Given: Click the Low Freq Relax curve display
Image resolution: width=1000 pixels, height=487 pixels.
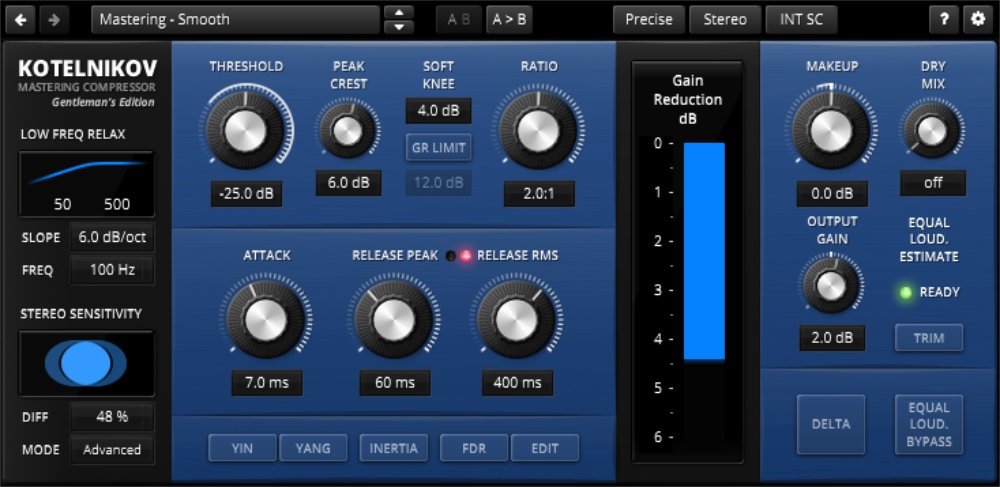Looking at the screenshot, I should (x=87, y=183).
